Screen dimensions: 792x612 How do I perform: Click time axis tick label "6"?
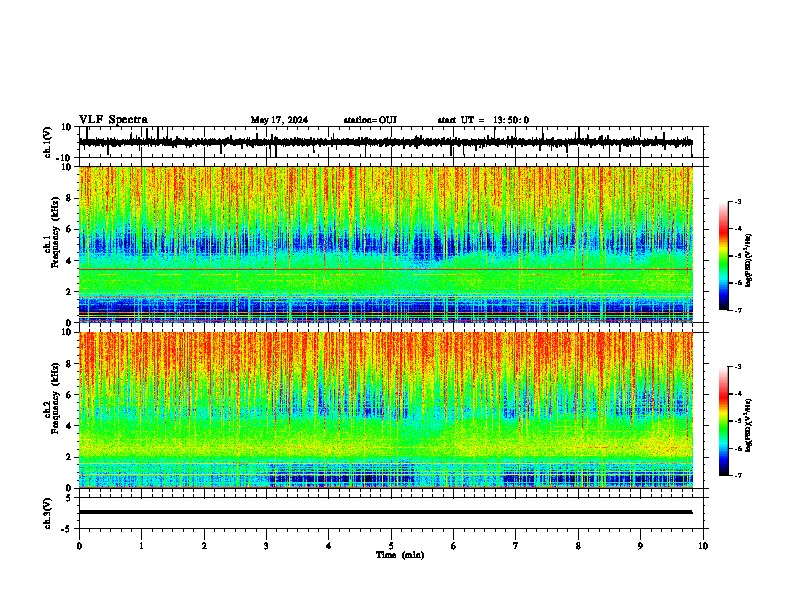click(453, 546)
